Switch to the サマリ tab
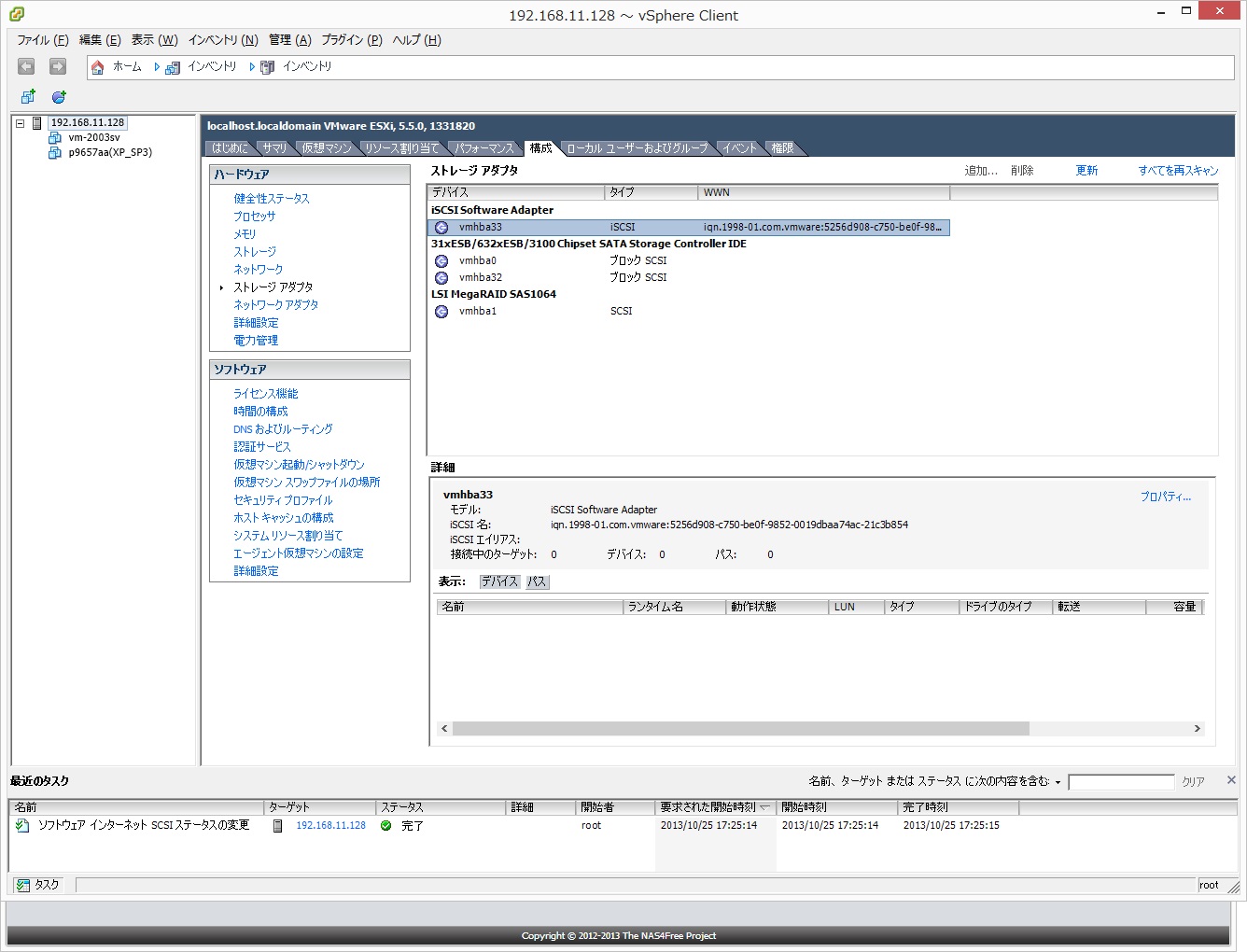The width and height of the screenshot is (1247, 952). [x=274, y=148]
